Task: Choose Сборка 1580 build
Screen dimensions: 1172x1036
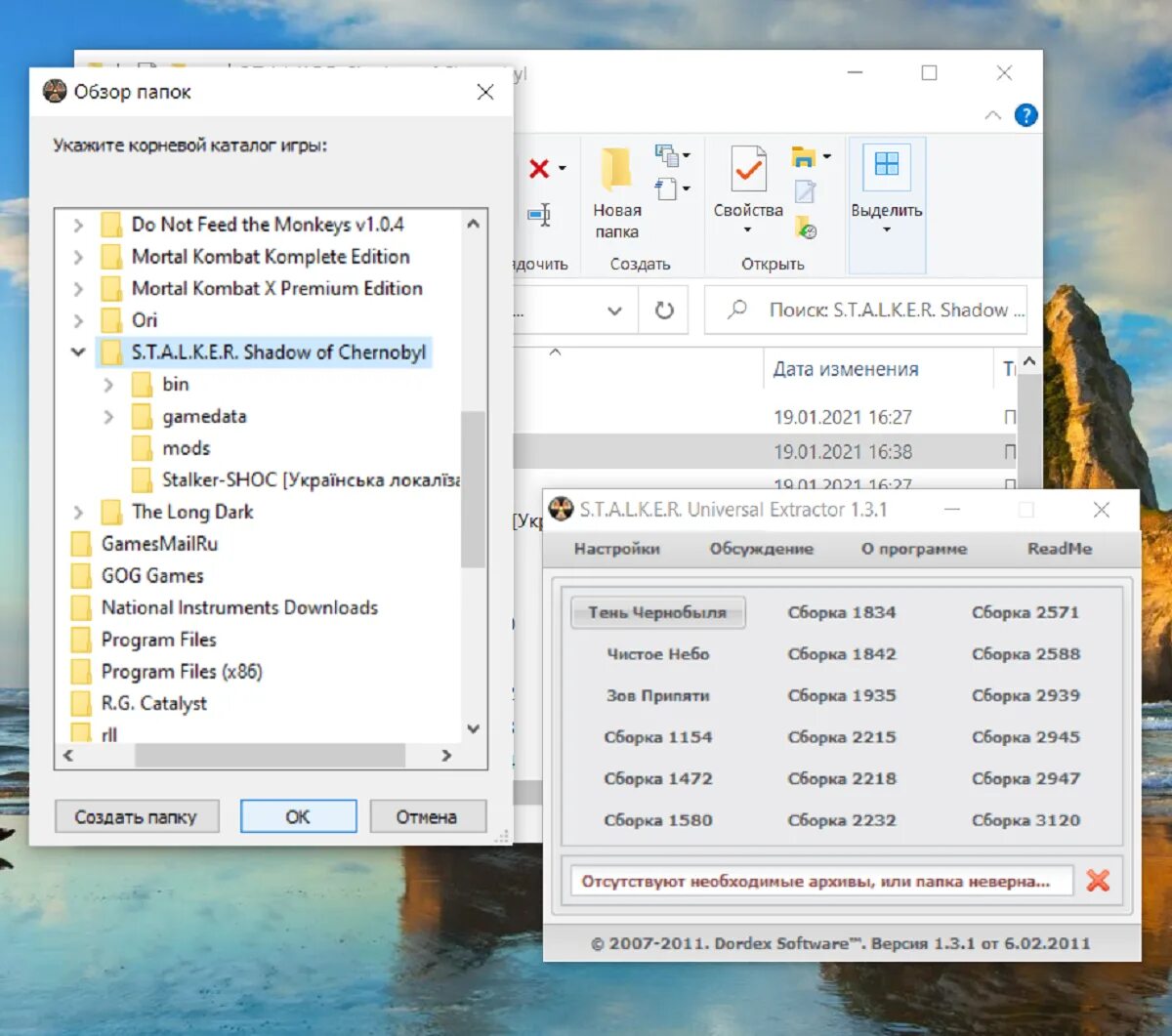Action: [658, 820]
